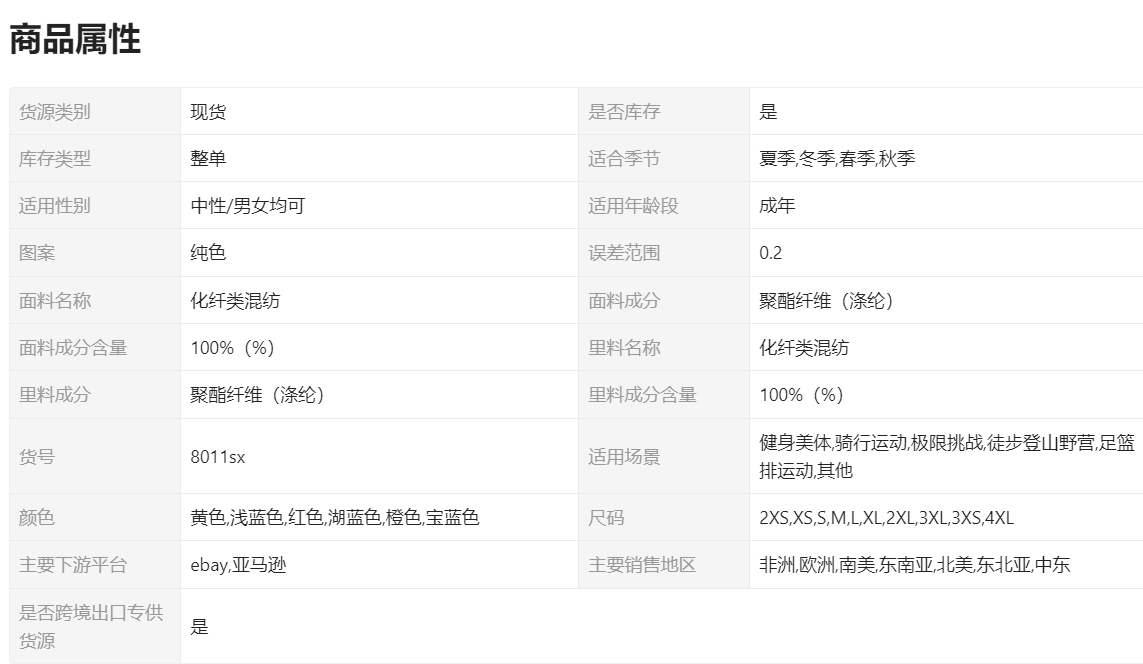Click the 整单 value for 库存类型

(208, 159)
